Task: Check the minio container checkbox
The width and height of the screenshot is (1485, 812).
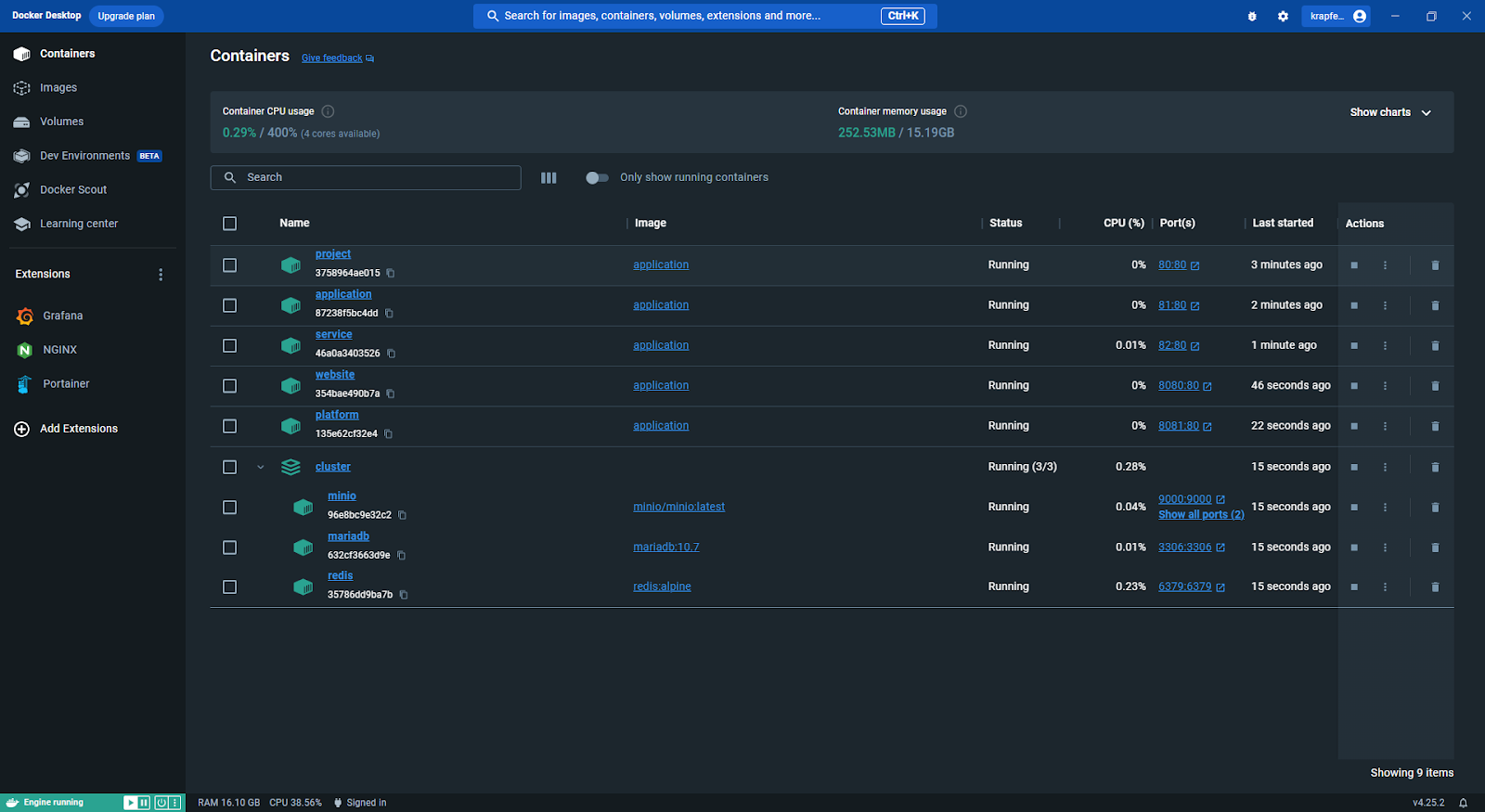Action: (230, 508)
